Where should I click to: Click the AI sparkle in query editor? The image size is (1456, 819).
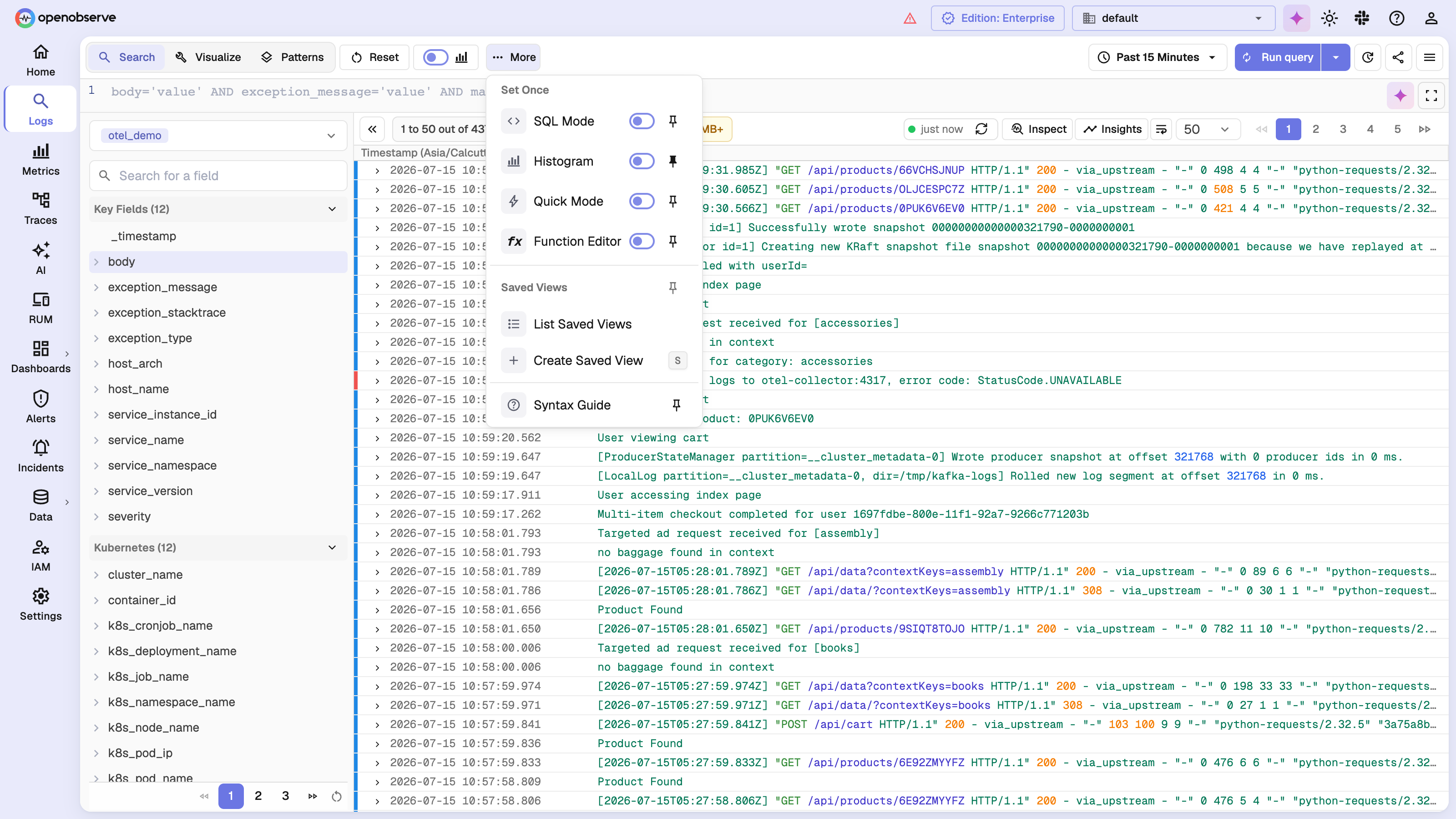tap(1400, 96)
